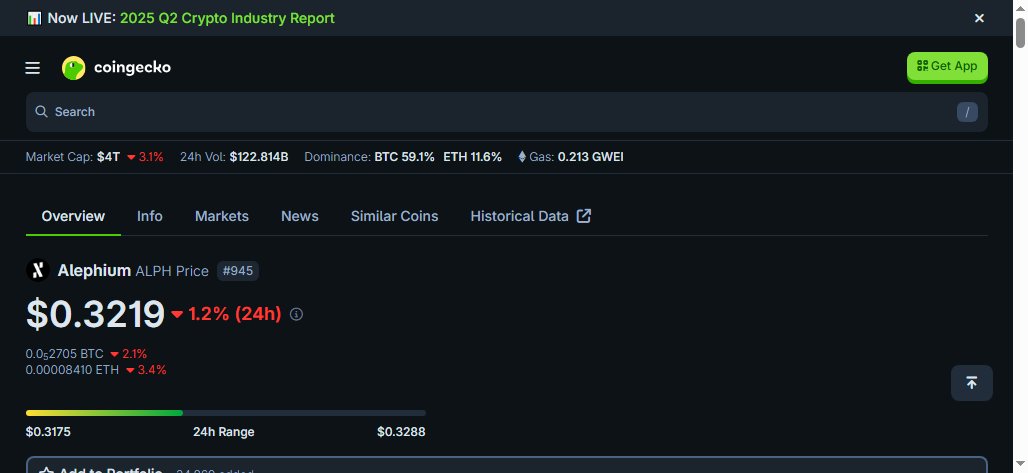The height and width of the screenshot is (473, 1028).
Task: Open the Get App button
Action: coord(947,66)
